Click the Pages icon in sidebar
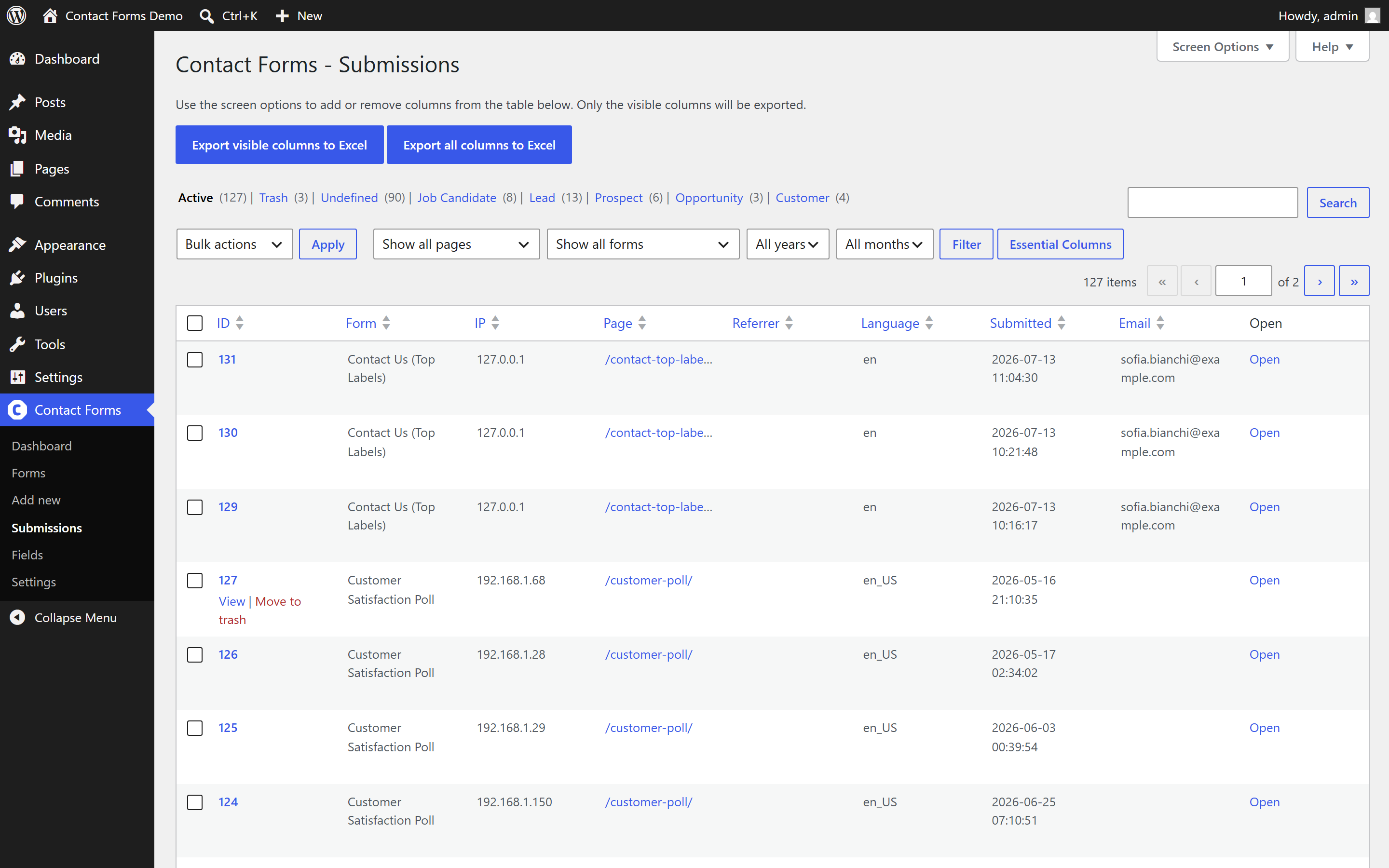This screenshot has height=868, width=1389. (17, 169)
